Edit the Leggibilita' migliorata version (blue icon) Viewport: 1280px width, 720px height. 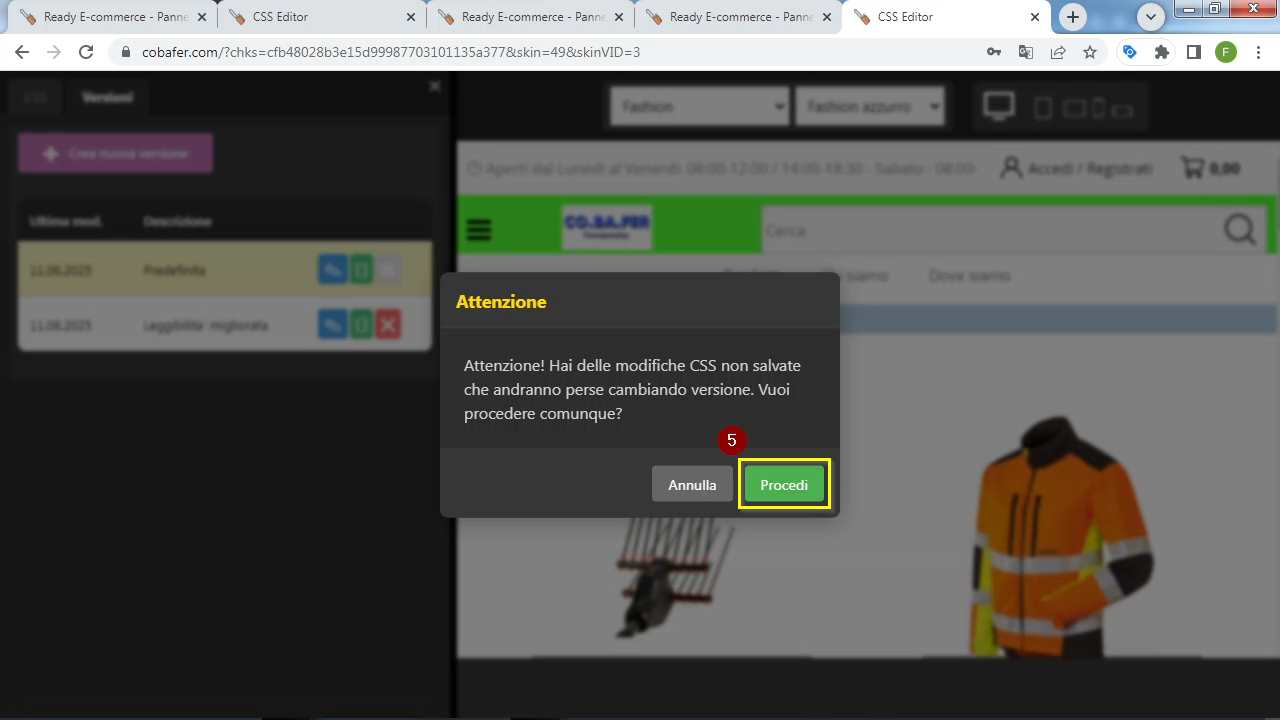333,325
